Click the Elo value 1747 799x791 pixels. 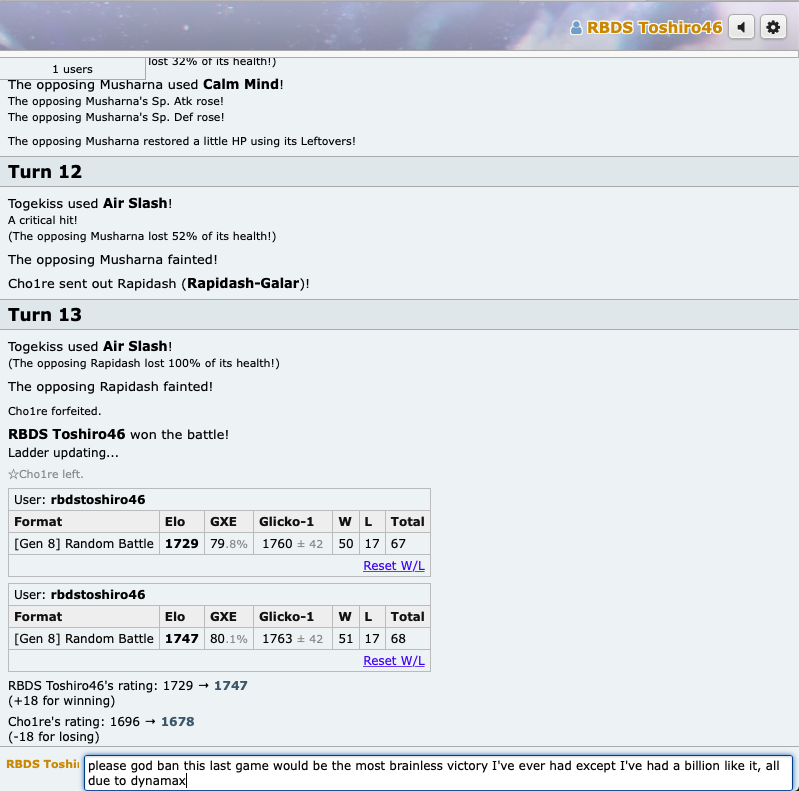pyautogui.click(x=181, y=639)
